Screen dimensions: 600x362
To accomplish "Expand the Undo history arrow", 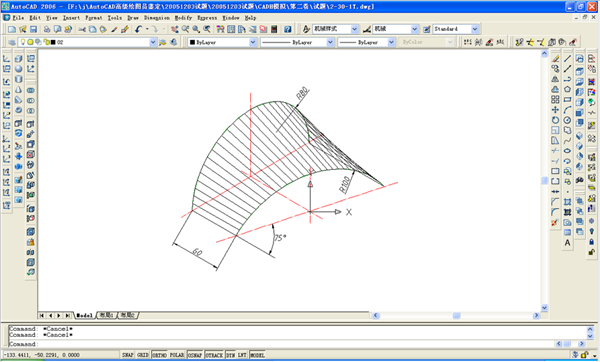I will [x=147, y=29].
